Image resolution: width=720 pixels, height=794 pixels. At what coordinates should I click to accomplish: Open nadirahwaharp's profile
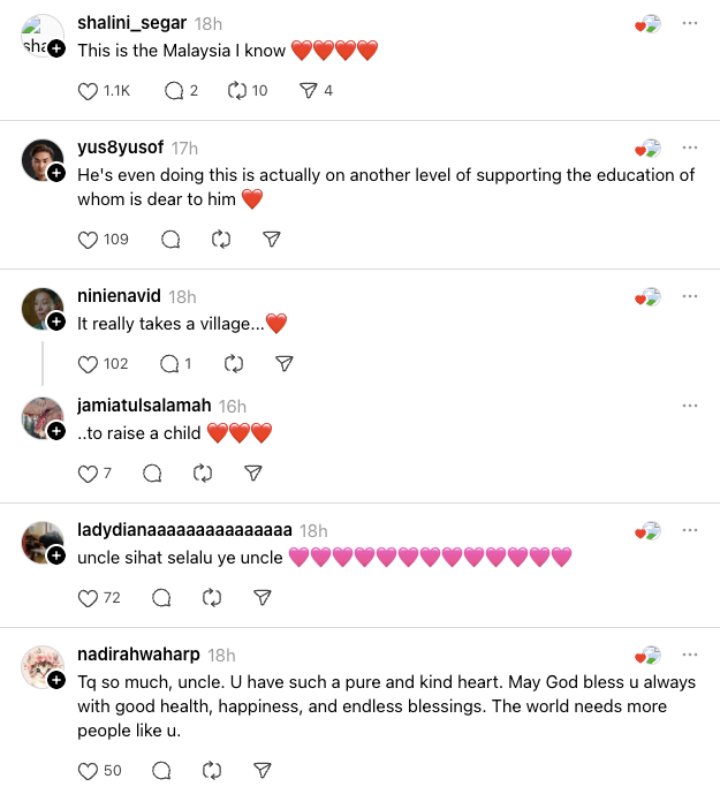pyautogui.click(x=138, y=655)
